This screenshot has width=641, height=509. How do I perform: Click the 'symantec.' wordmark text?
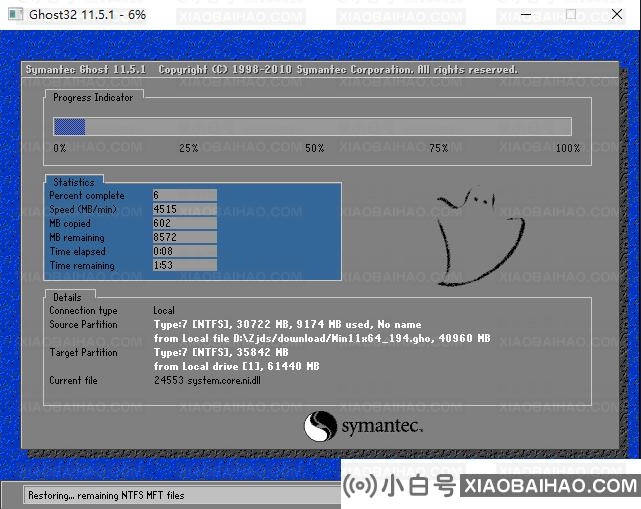pos(382,426)
